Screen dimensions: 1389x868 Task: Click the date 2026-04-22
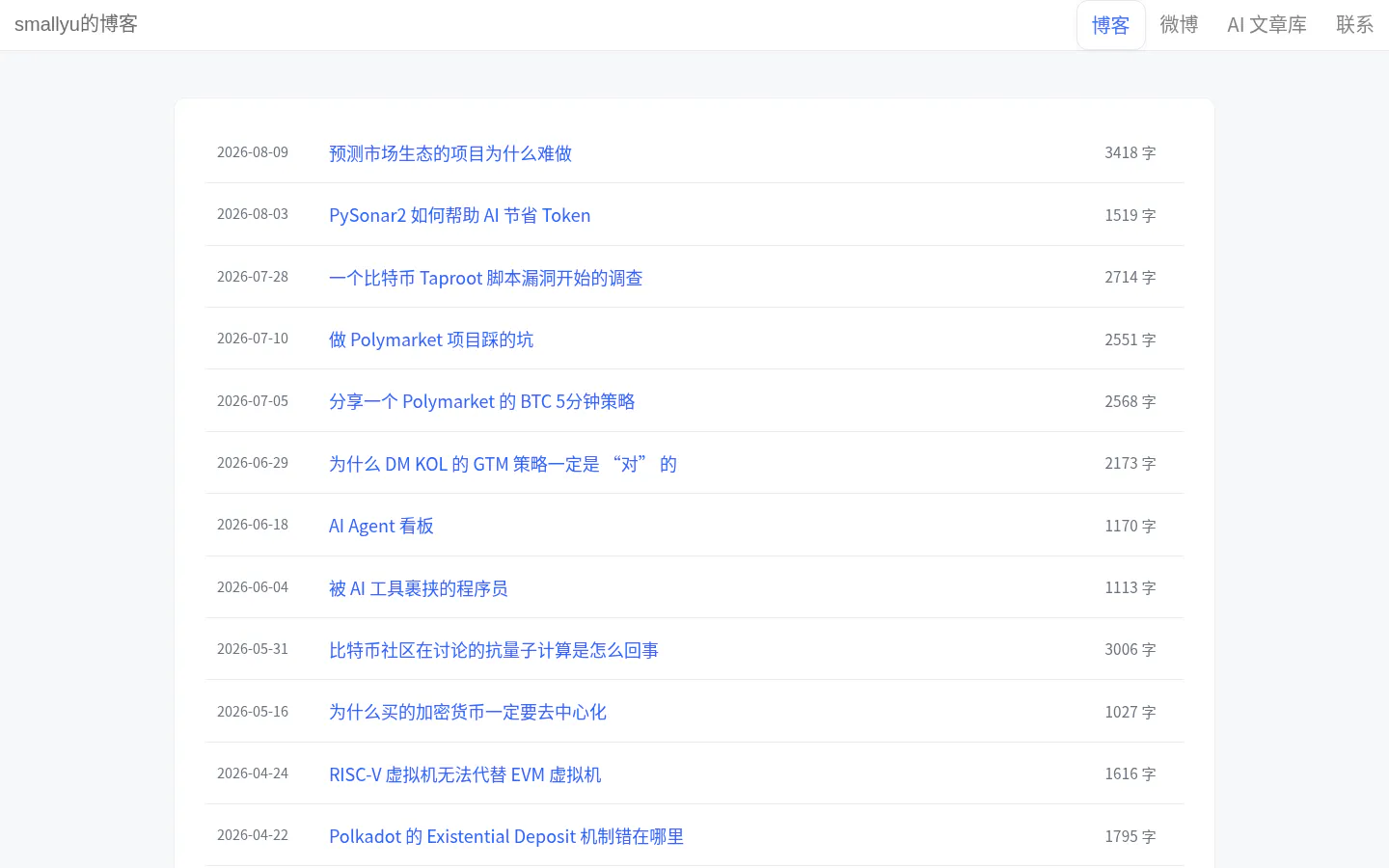(253, 835)
